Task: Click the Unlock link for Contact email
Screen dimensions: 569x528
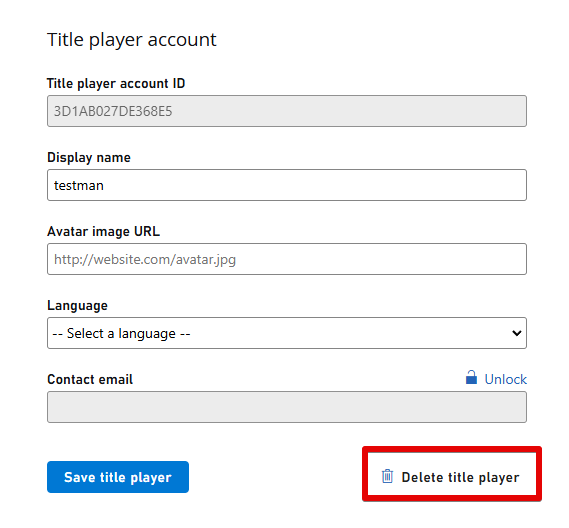Action: point(505,379)
